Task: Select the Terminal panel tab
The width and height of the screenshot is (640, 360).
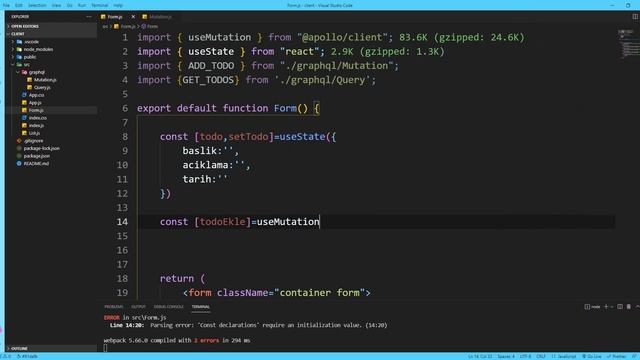Action: 200,307
